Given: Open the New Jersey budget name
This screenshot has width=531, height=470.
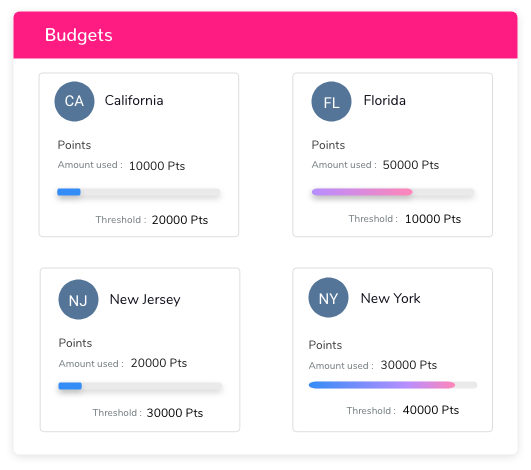Looking at the screenshot, I should tap(145, 300).
